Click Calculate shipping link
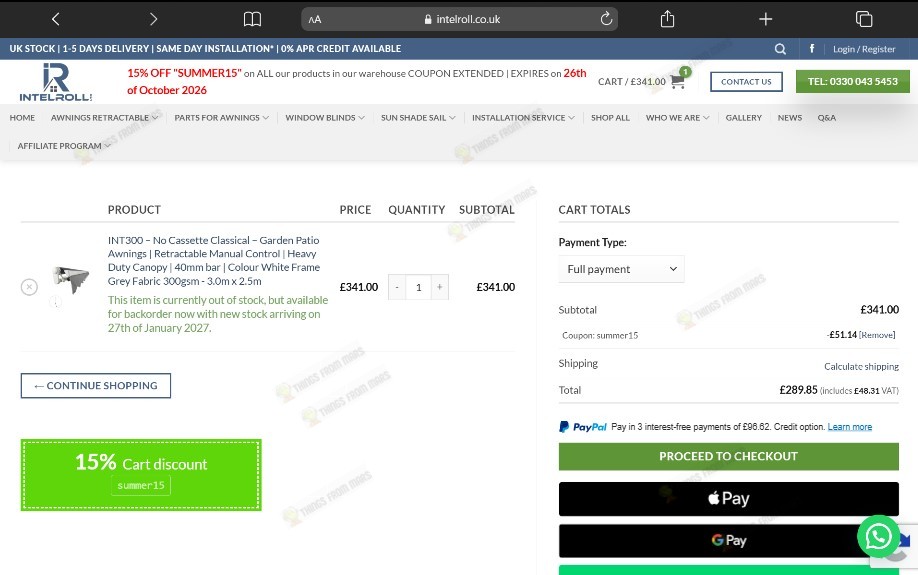The width and height of the screenshot is (918, 575). click(861, 367)
